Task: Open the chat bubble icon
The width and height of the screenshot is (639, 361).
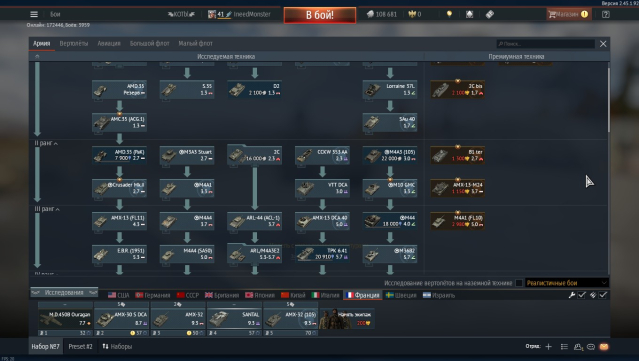Action: pos(591,347)
